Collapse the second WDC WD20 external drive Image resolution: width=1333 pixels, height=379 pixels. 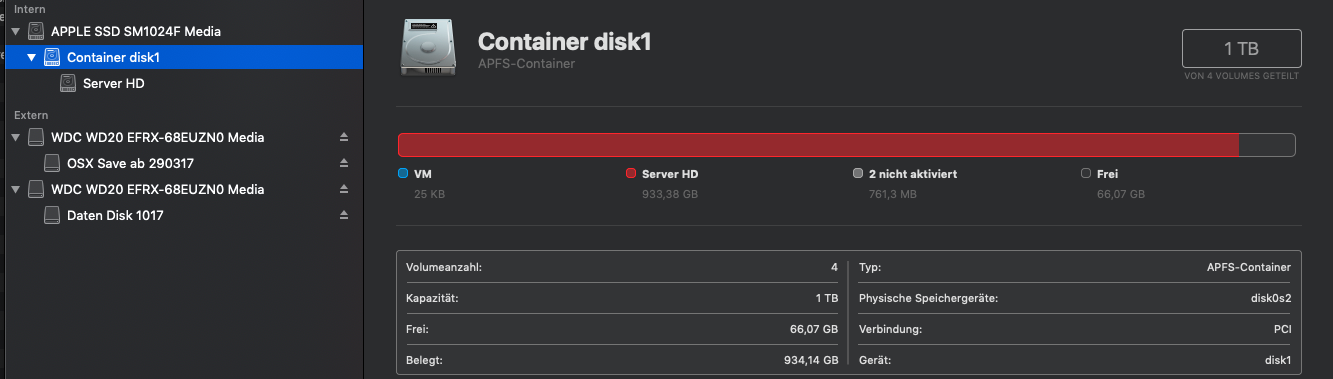[x=15, y=189]
